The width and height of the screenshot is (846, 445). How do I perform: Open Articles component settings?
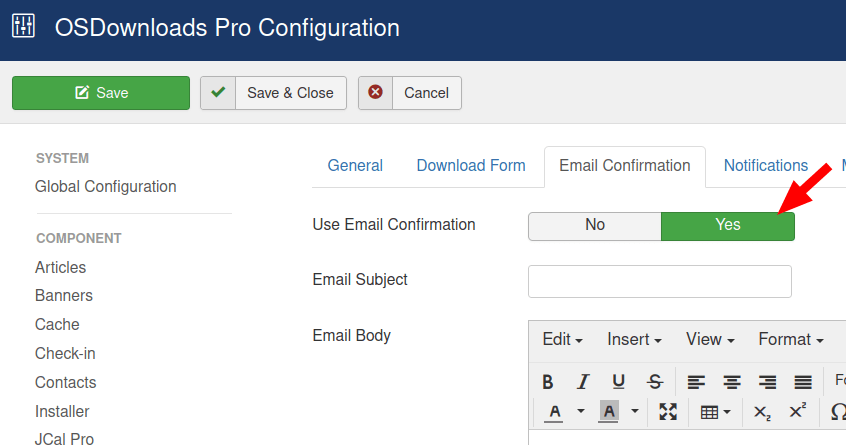click(x=60, y=268)
